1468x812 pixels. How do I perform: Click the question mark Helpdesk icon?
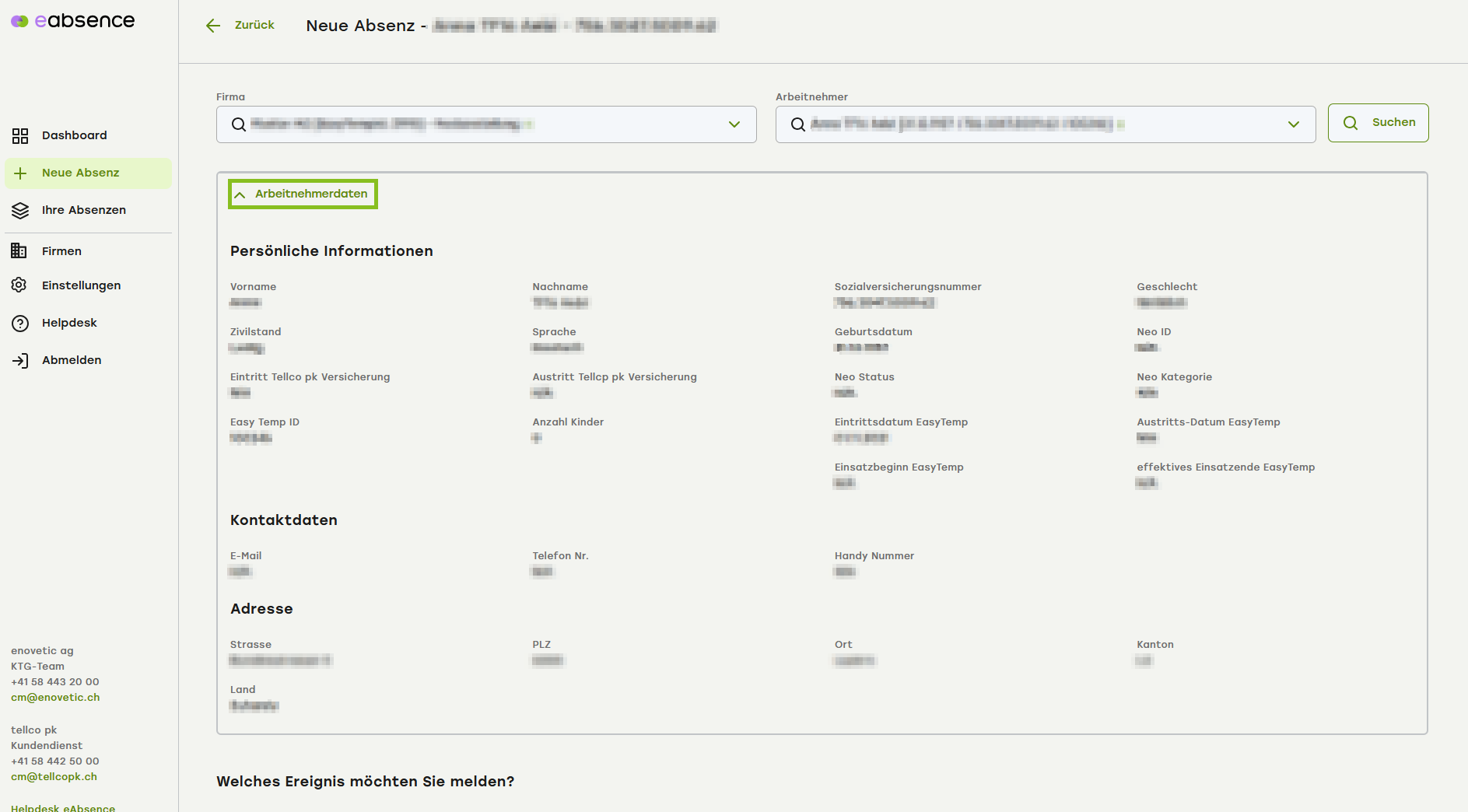pyautogui.click(x=20, y=324)
